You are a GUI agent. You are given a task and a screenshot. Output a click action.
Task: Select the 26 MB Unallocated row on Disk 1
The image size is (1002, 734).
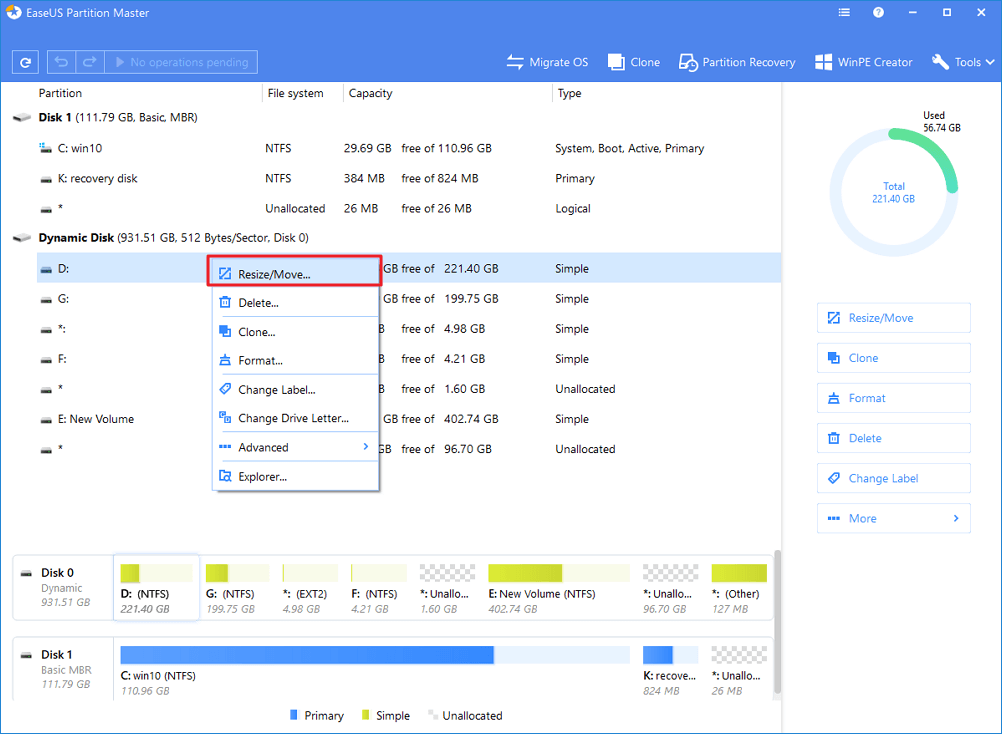(x=409, y=208)
